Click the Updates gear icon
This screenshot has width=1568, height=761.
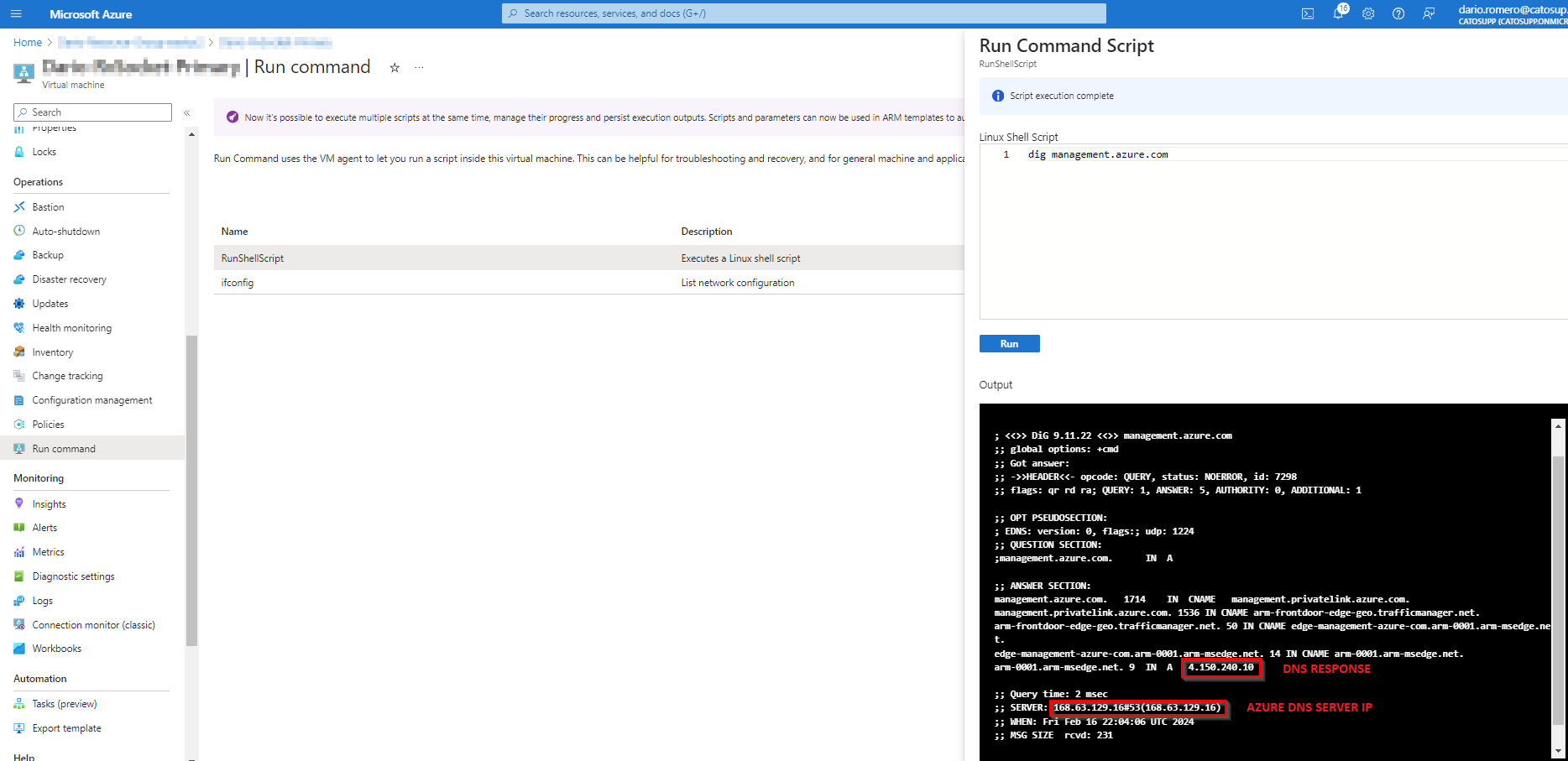coord(19,304)
